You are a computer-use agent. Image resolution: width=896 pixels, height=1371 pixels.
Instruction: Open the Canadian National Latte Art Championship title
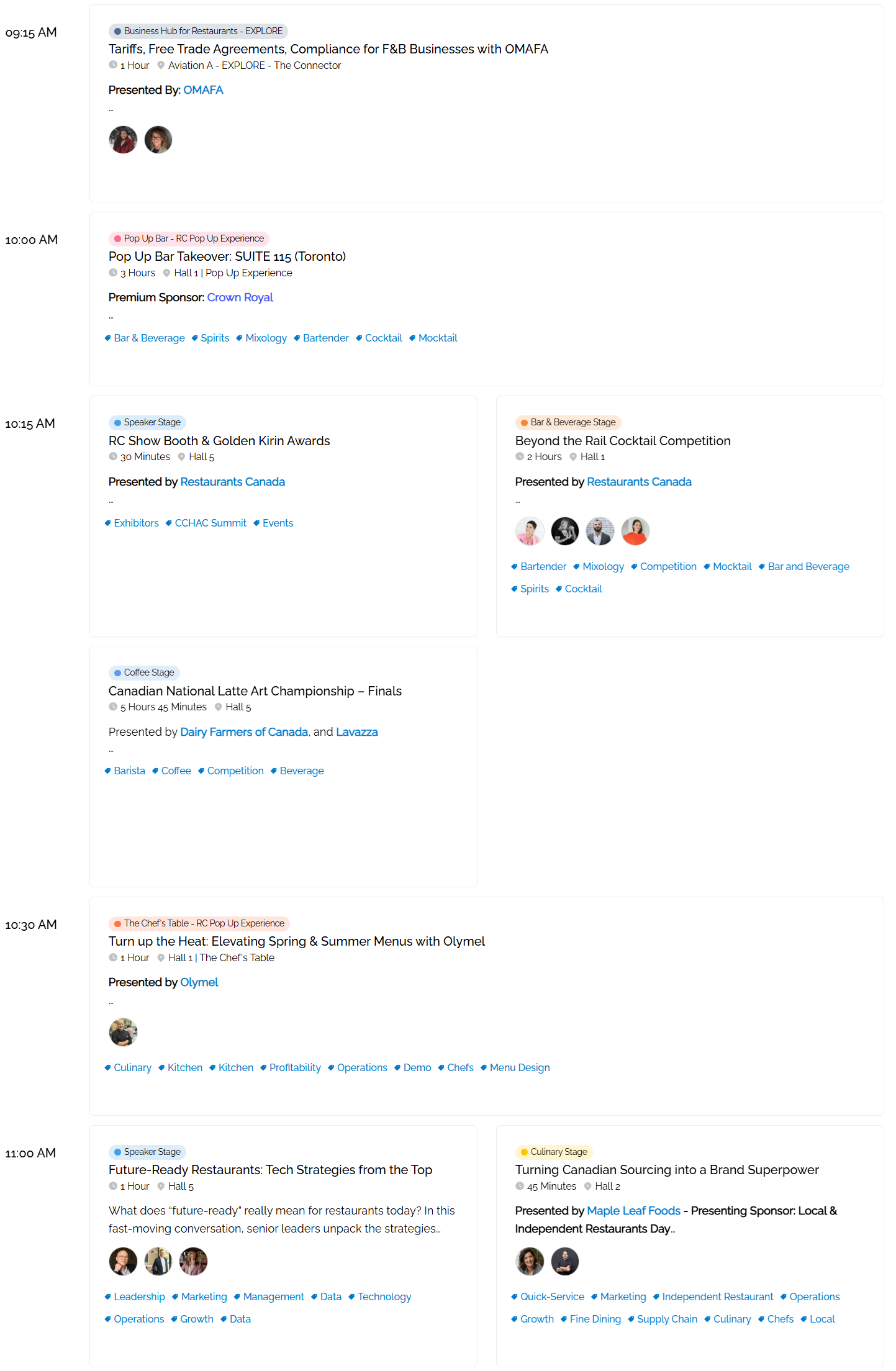[255, 691]
